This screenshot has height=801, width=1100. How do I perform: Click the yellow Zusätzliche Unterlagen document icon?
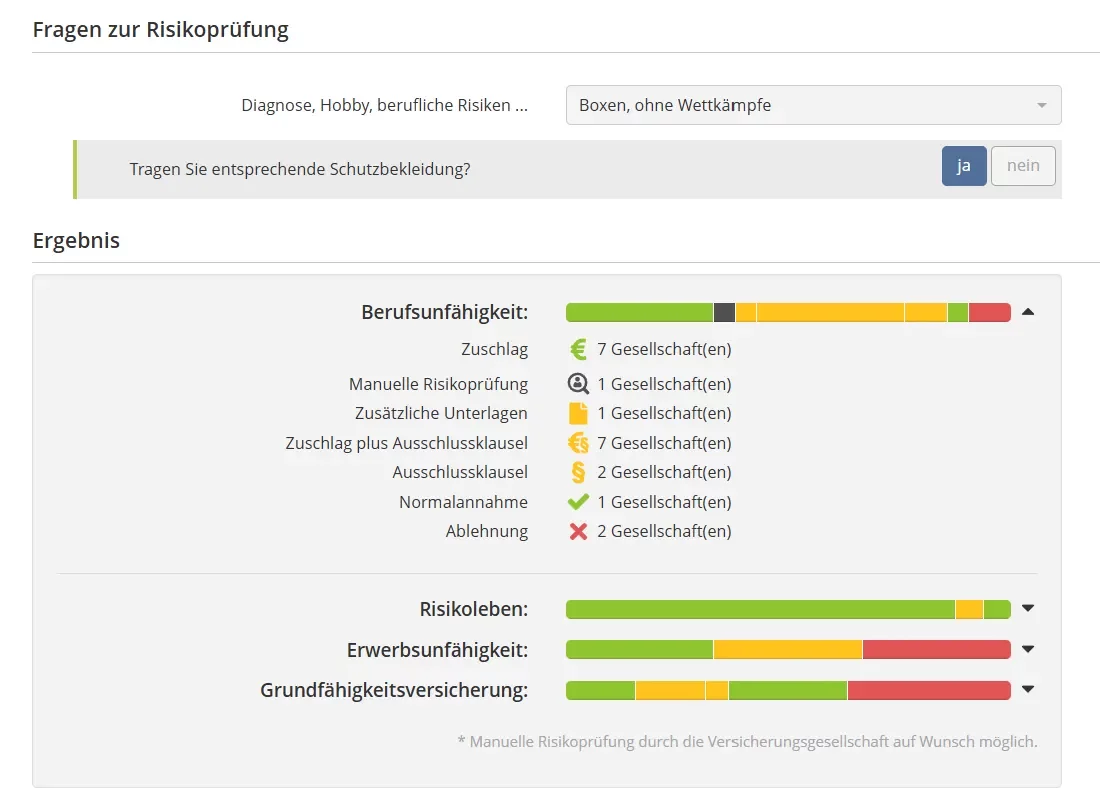(x=578, y=413)
